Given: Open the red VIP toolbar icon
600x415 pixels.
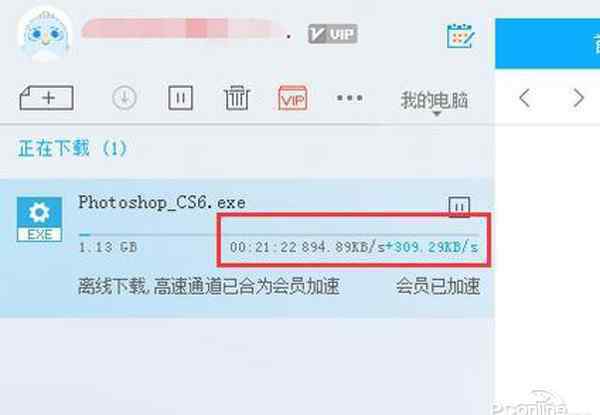Looking at the screenshot, I should click(293, 98).
